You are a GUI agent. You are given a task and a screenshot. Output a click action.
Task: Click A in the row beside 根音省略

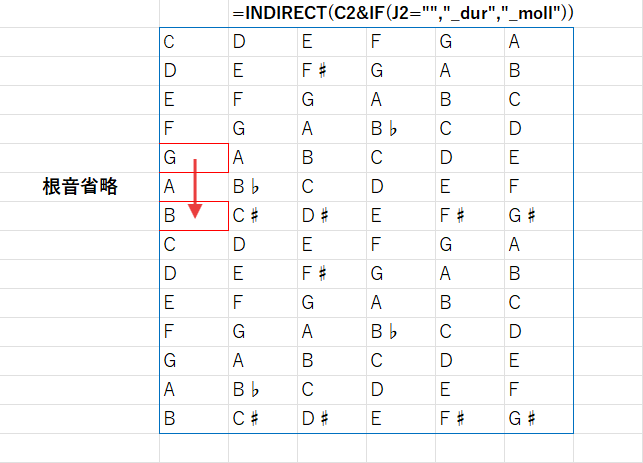pos(194,187)
